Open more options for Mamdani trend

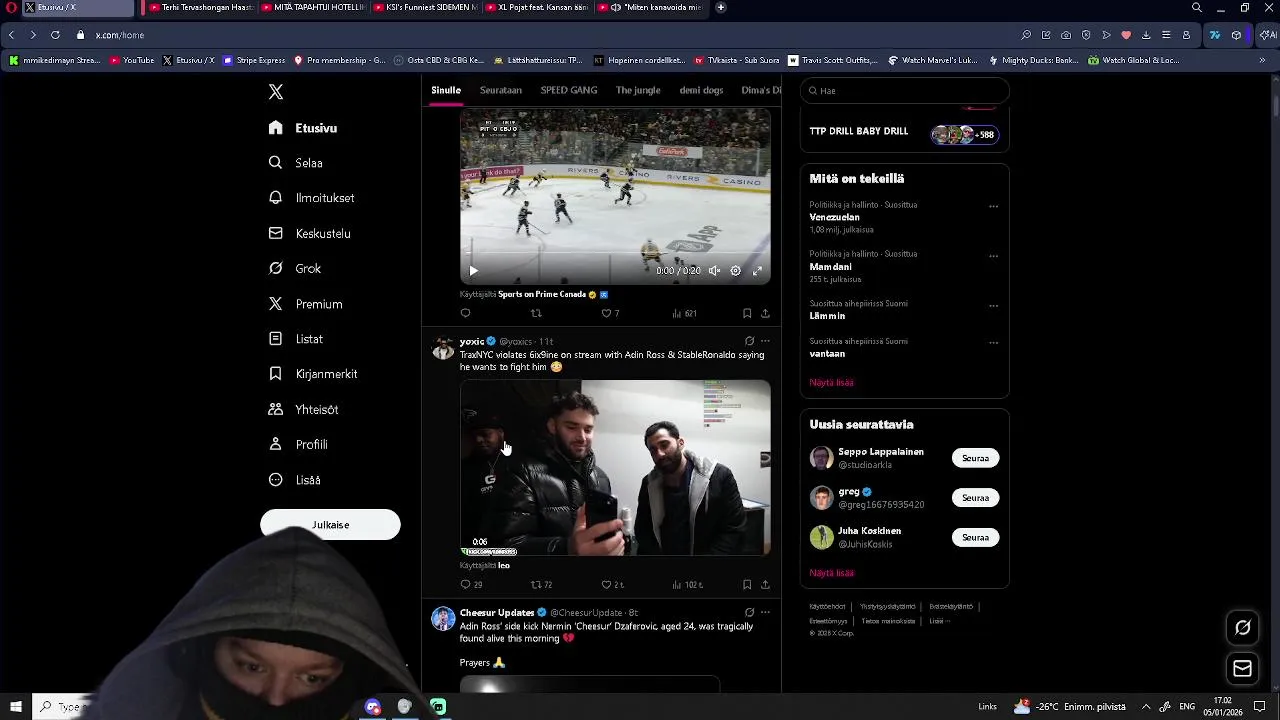(x=993, y=255)
